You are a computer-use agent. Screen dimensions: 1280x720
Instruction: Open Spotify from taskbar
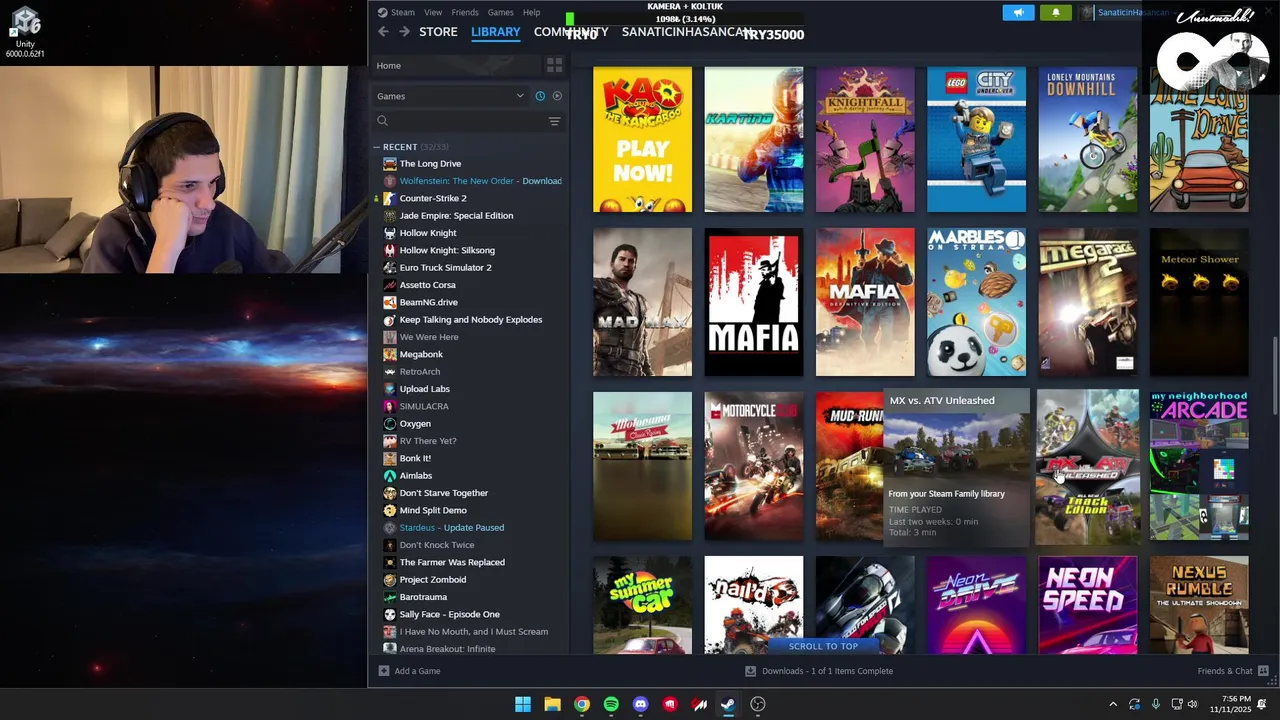click(x=611, y=704)
